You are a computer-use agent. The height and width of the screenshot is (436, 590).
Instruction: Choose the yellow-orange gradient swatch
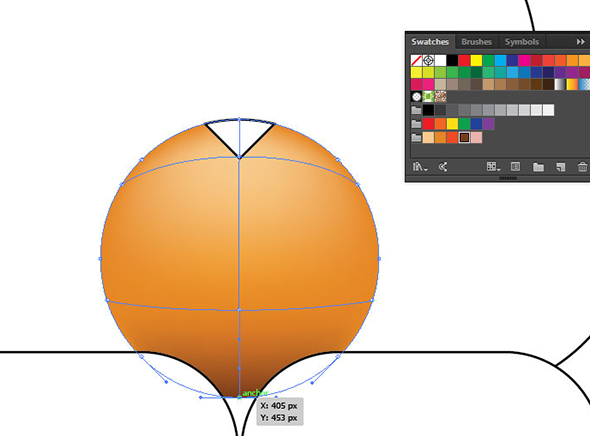pyautogui.click(x=572, y=84)
